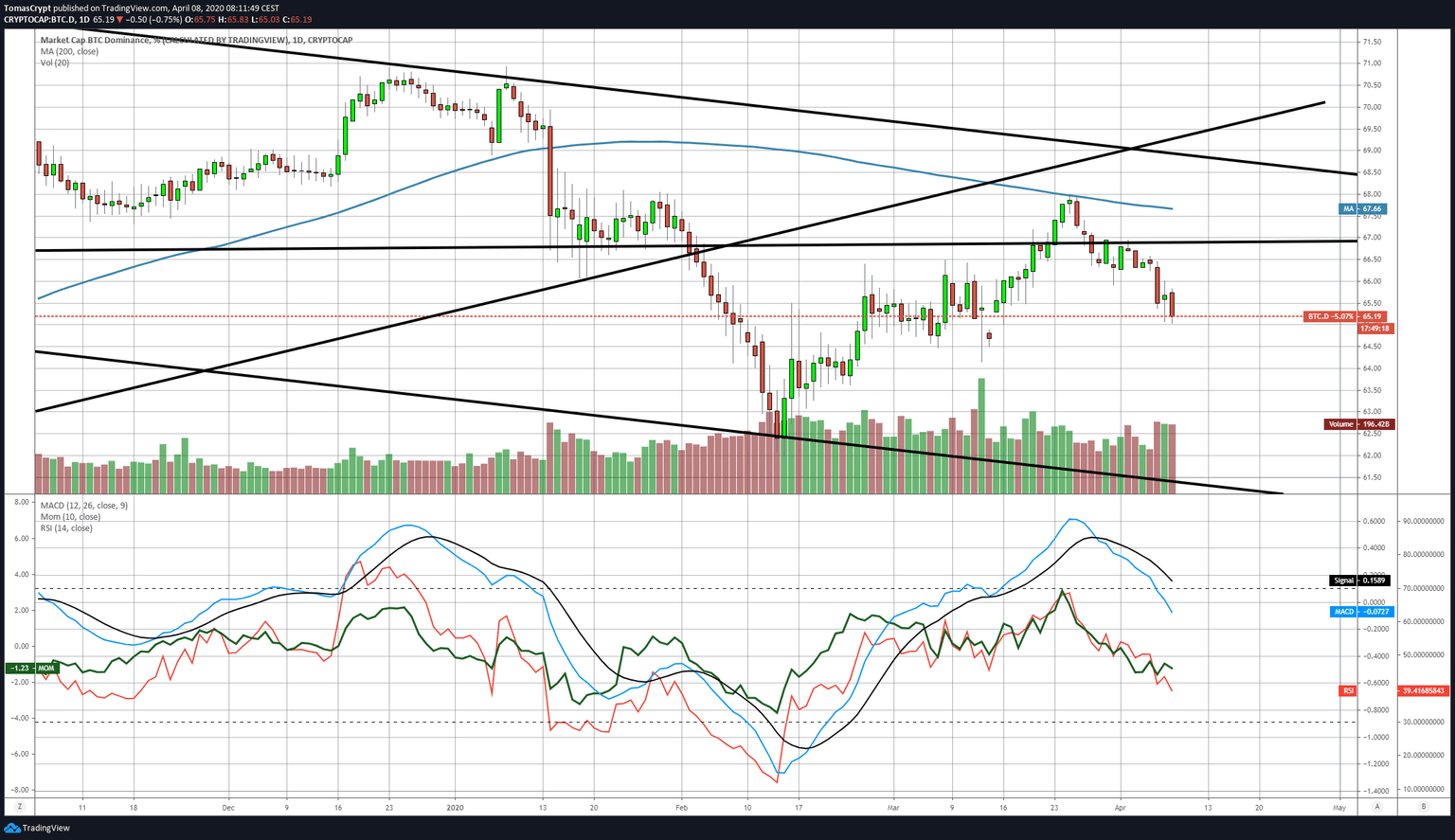Click the 70.00 price axis value

point(1371,107)
